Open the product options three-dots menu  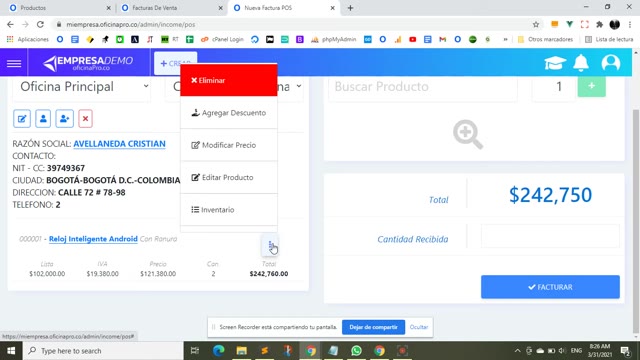tap(270, 245)
